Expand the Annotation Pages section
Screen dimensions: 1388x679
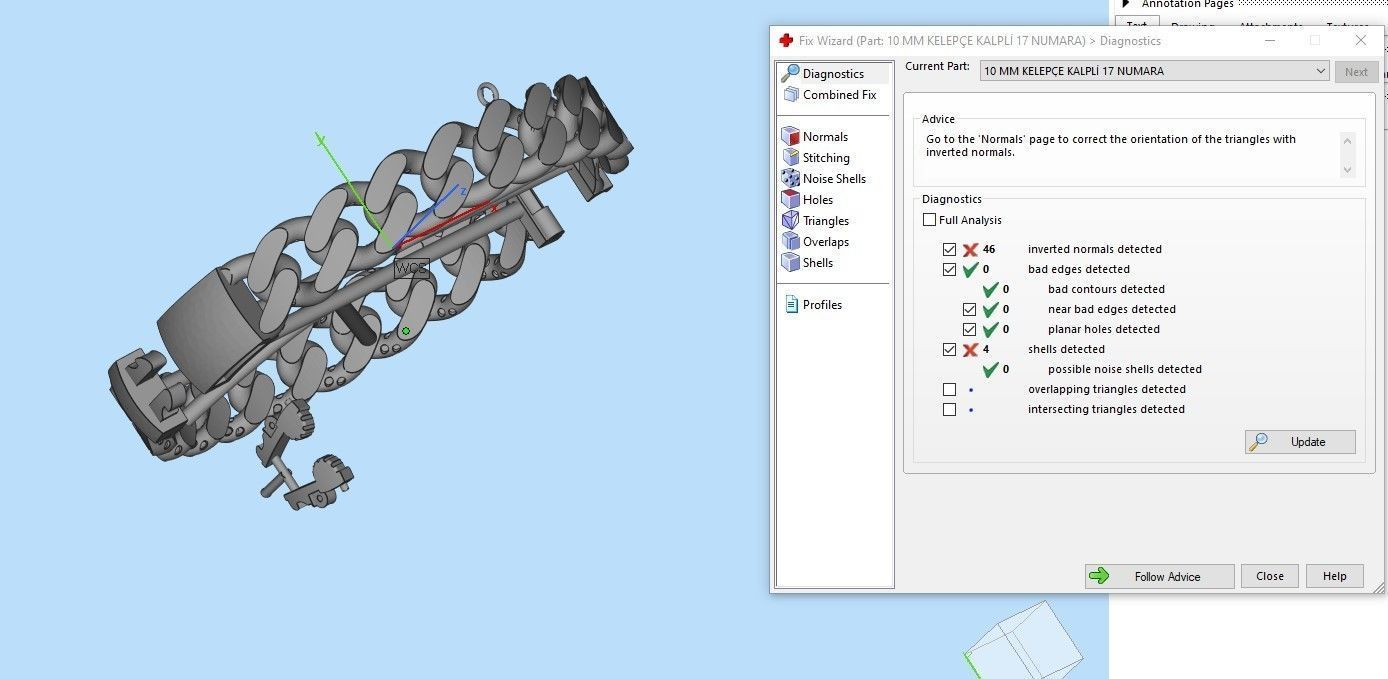coord(1126,4)
